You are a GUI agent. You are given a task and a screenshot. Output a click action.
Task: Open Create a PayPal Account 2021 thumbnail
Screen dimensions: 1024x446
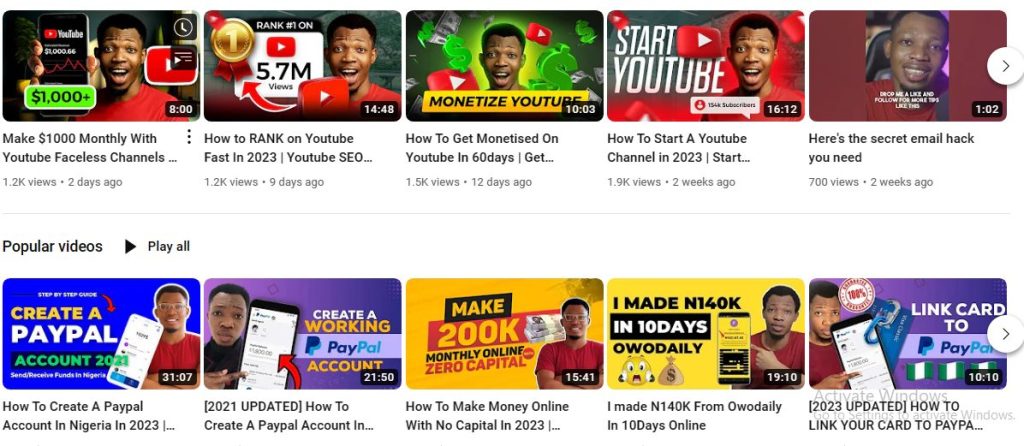point(101,334)
